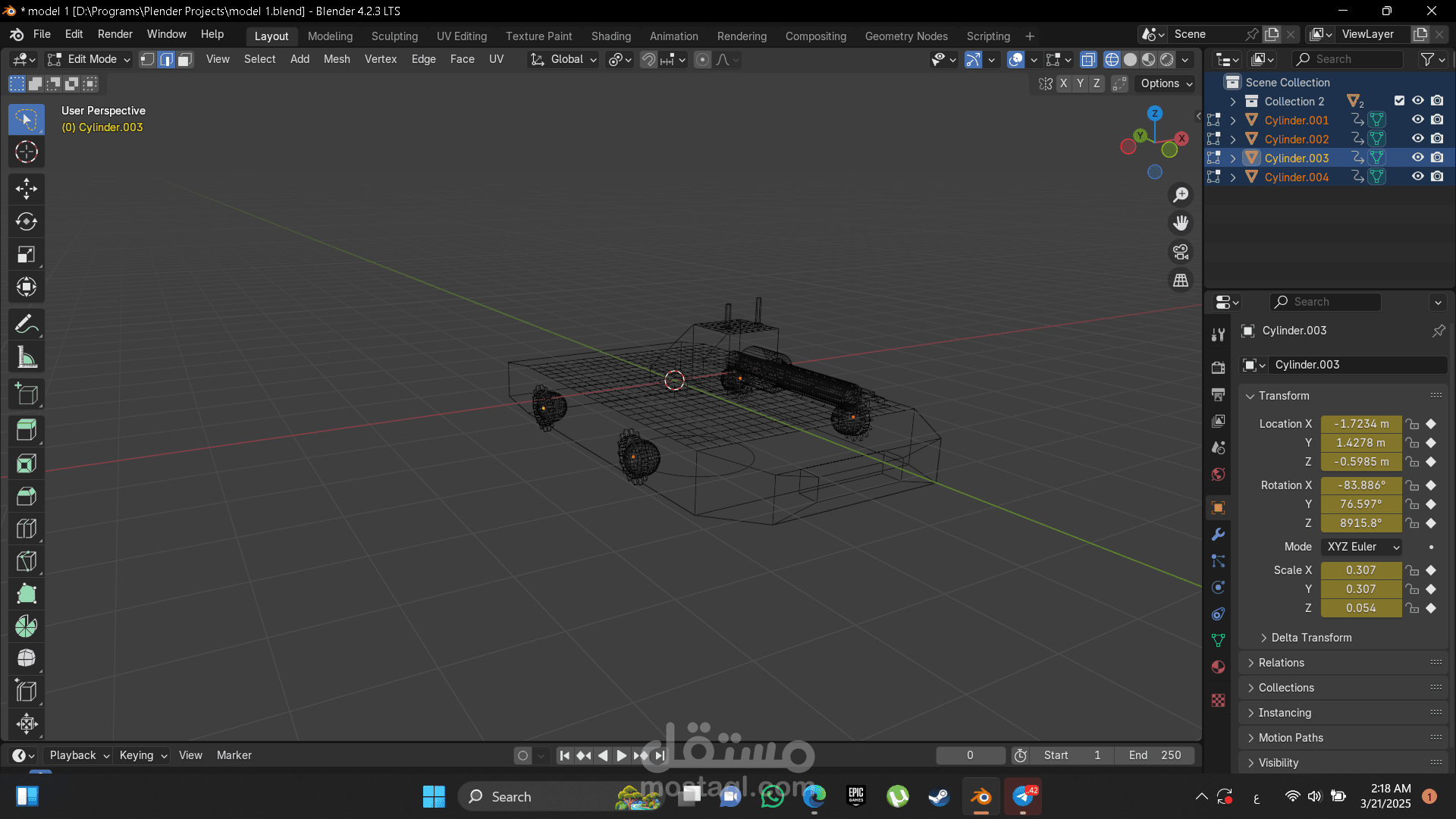The width and height of the screenshot is (1456, 819).
Task: Click the Options button in viewport header
Action: 1166,83
